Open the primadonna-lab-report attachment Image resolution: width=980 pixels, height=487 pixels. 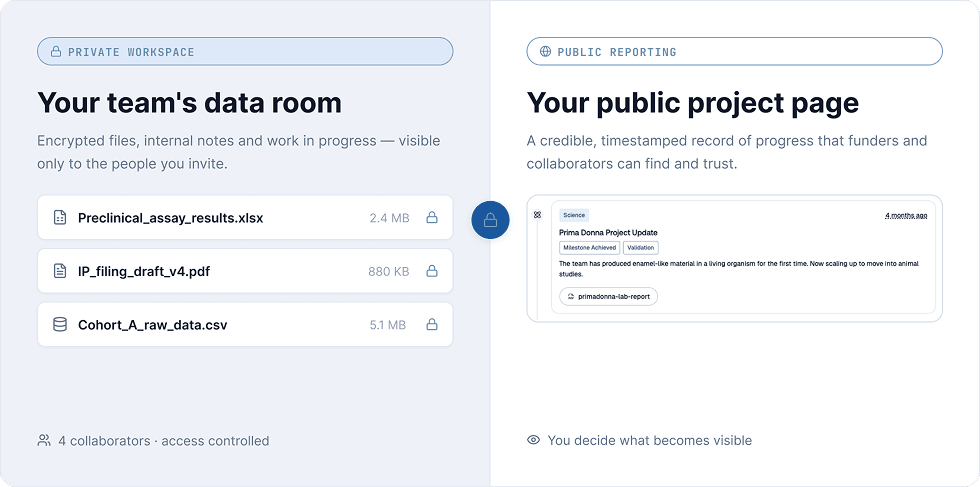point(608,296)
